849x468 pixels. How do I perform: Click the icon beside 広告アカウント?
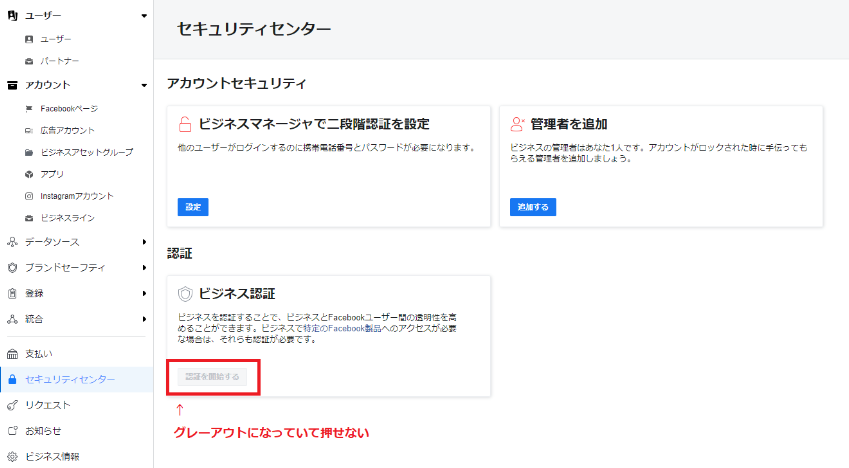(x=29, y=131)
